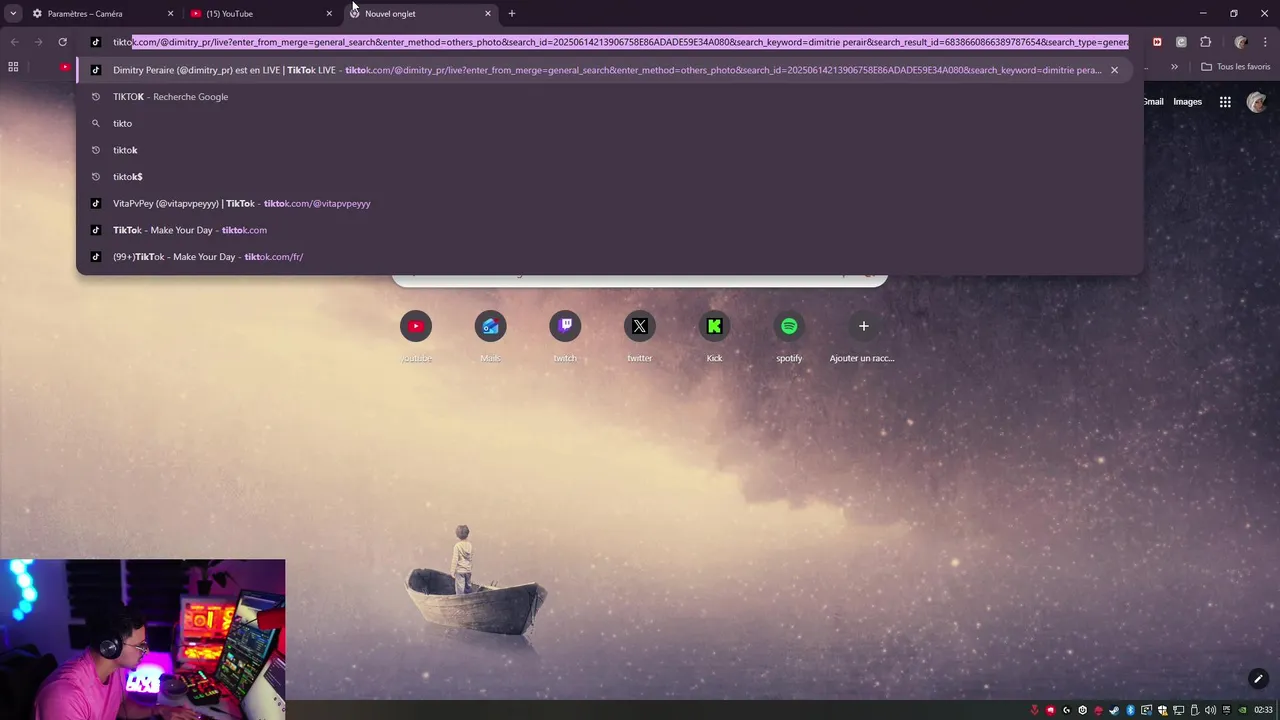Open the YouTube shortcut tile
The height and width of the screenshot is (720, 1280).
click(x=416, y=326)
